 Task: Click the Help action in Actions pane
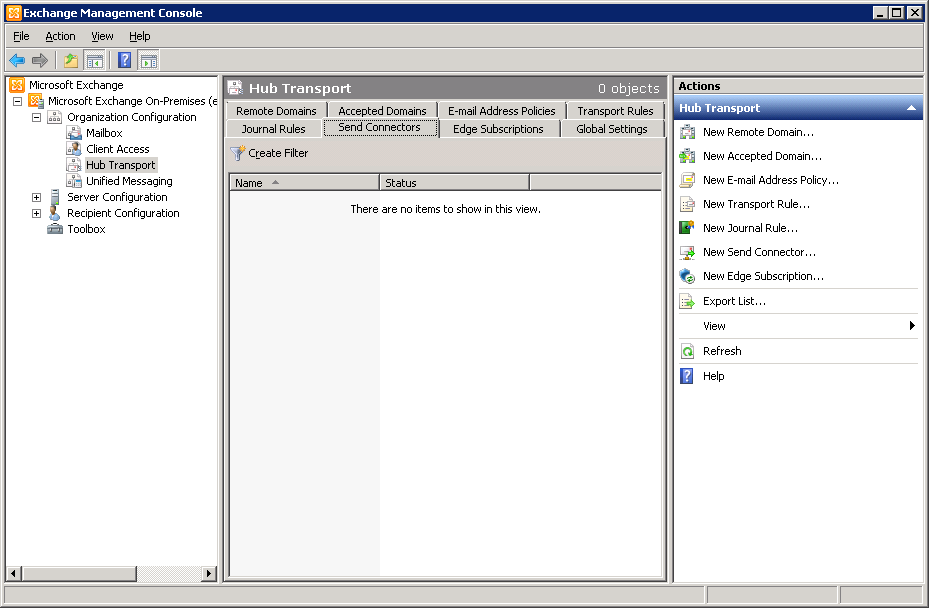point(713,376)
